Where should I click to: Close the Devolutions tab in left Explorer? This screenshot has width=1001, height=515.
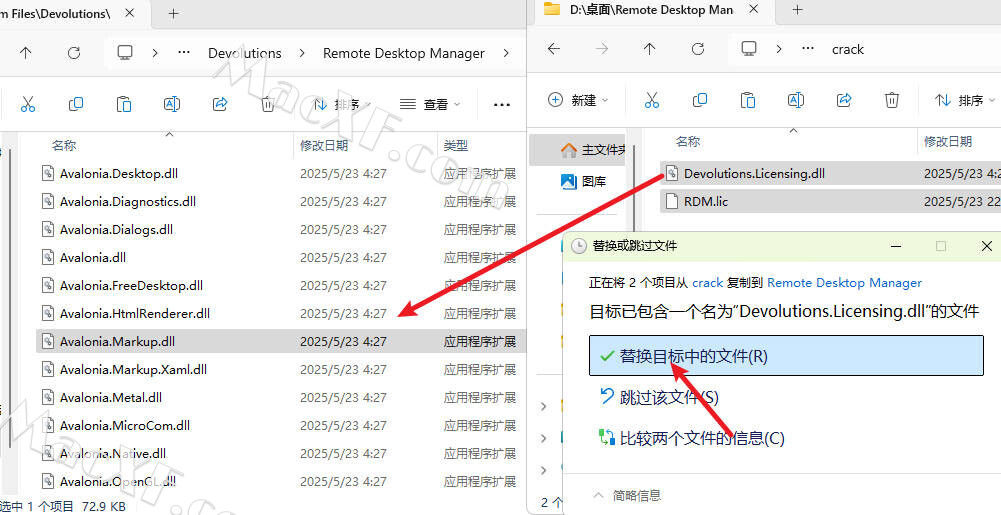click(x=129, y=13)
